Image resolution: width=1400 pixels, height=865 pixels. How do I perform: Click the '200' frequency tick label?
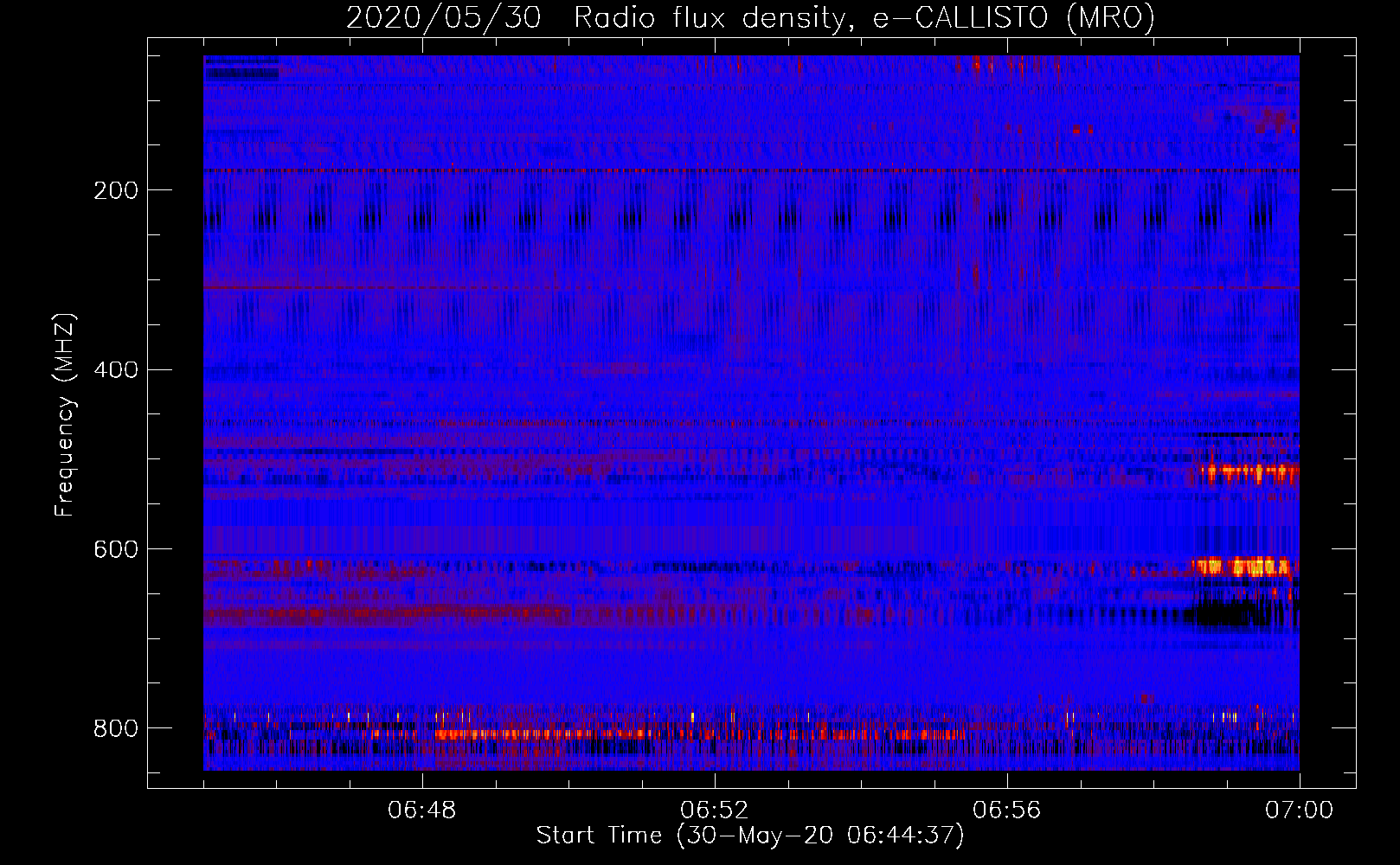pos(116,190)
